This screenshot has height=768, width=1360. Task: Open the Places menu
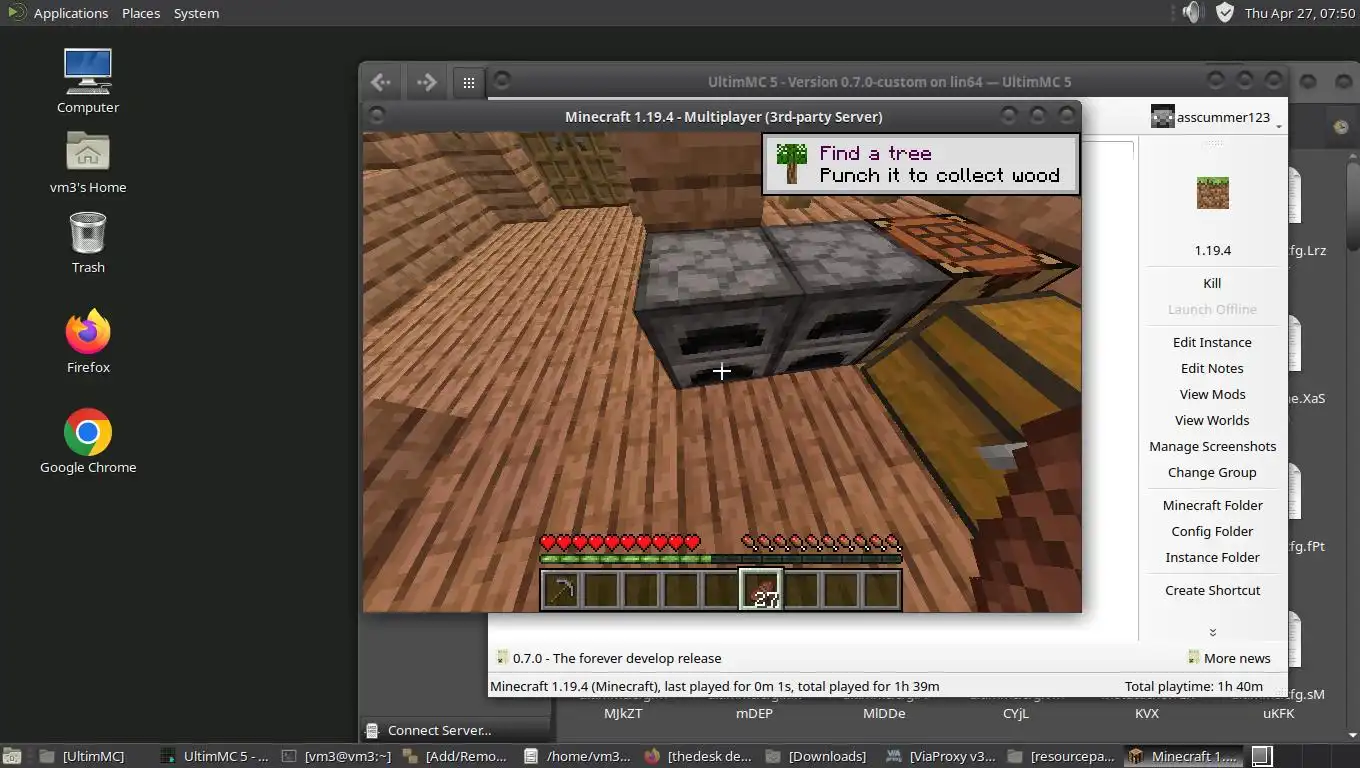[x=141, y=13]
